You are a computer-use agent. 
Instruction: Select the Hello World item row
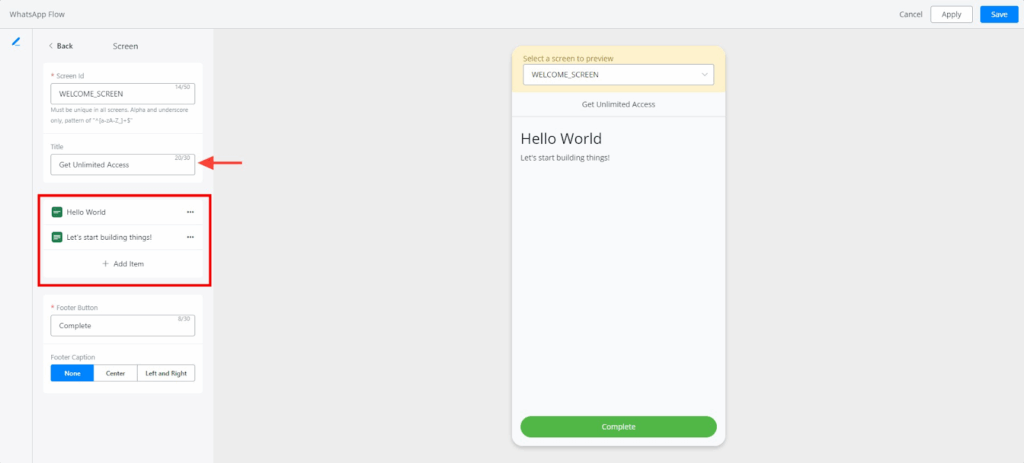pyautogui.click(x=120, y=212)
